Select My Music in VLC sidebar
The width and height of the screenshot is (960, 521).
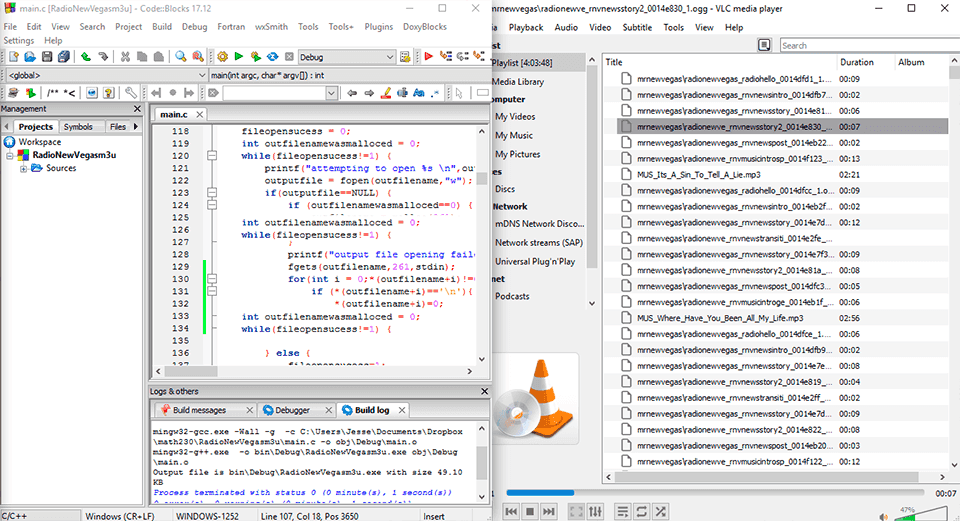(x=514, y=135)
